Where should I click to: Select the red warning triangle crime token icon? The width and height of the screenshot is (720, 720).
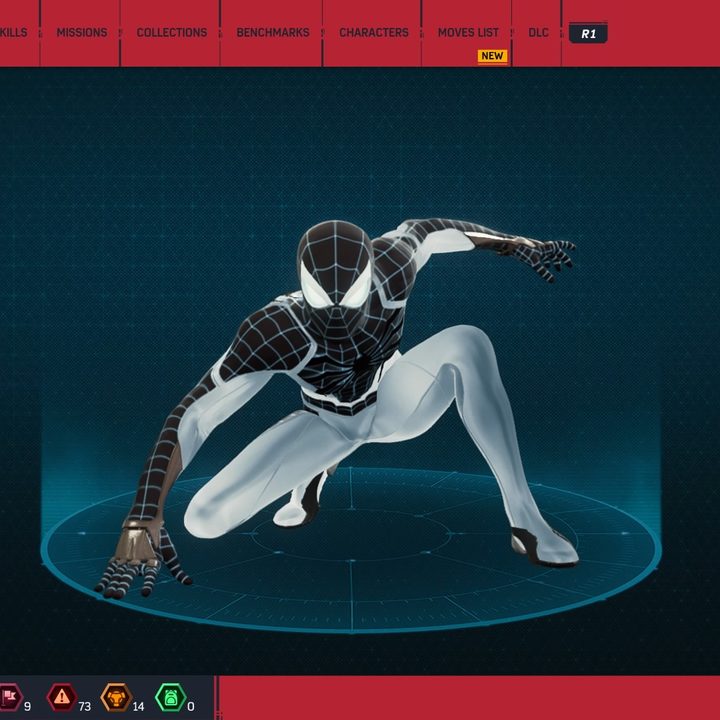click(62, 697)
